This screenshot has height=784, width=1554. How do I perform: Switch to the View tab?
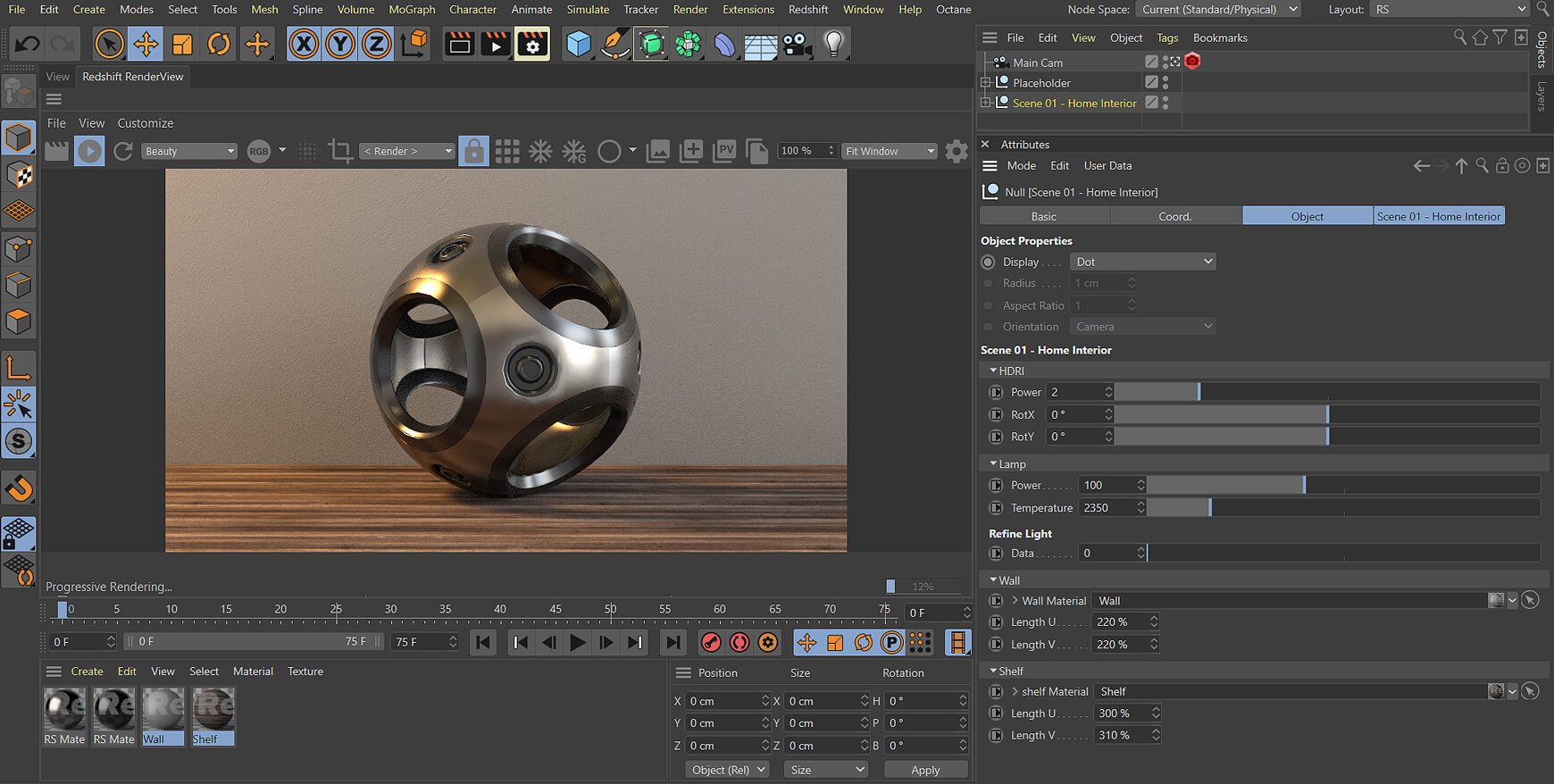pos(58,77)
